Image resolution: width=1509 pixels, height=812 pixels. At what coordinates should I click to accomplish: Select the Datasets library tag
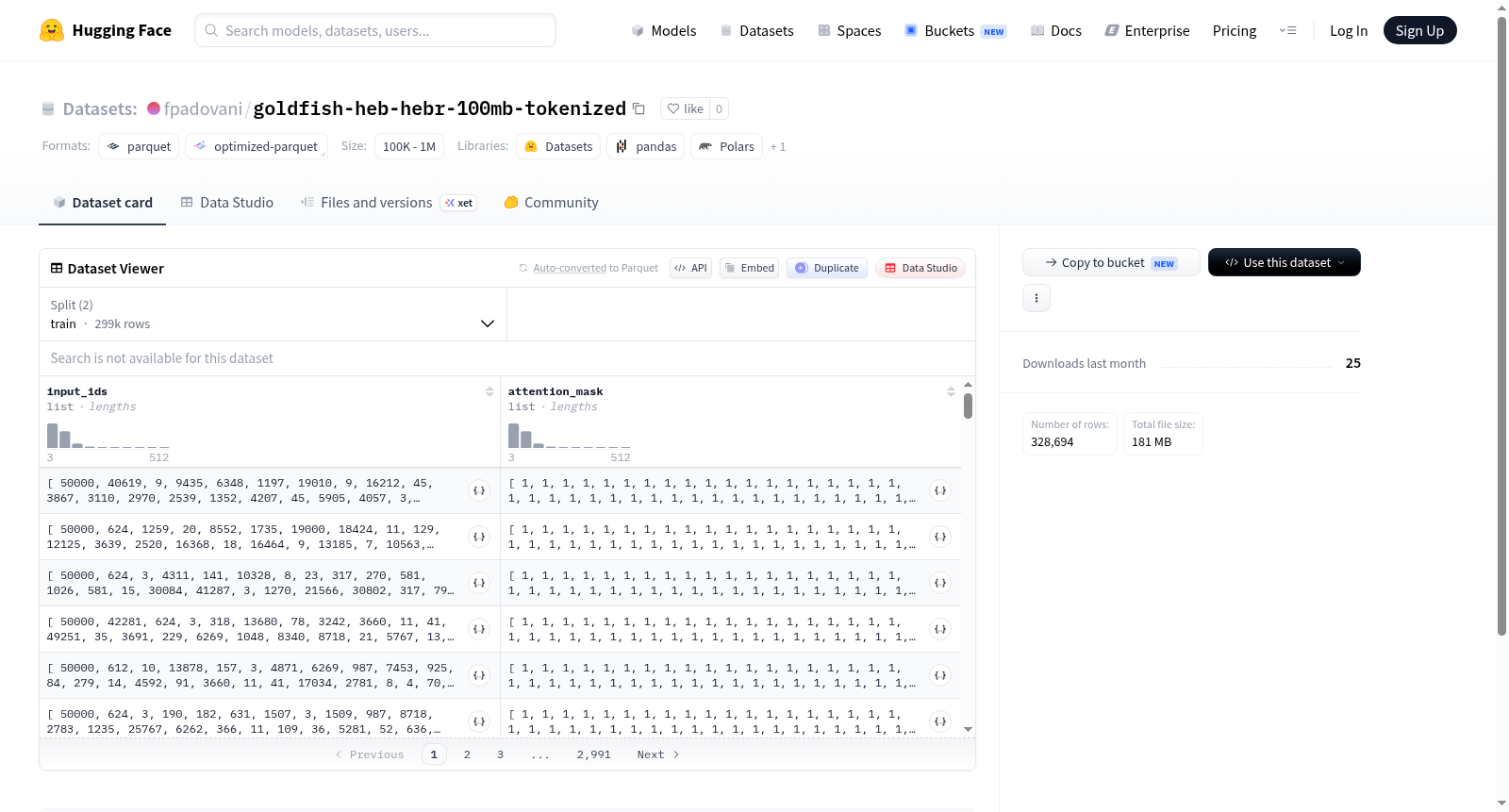(x=558, y=146)
